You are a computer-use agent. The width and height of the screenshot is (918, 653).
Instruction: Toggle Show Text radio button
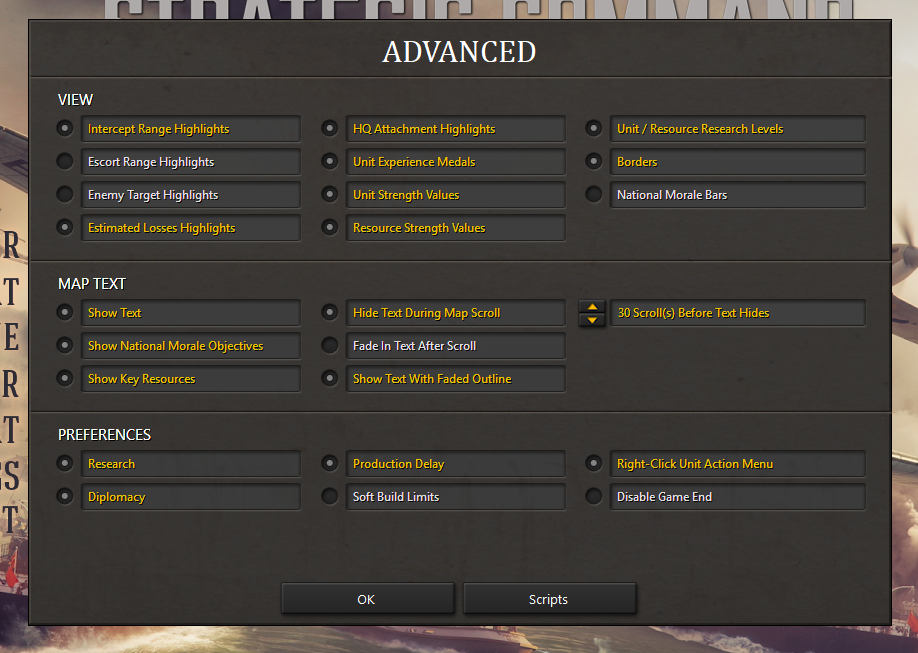[64, 312]
